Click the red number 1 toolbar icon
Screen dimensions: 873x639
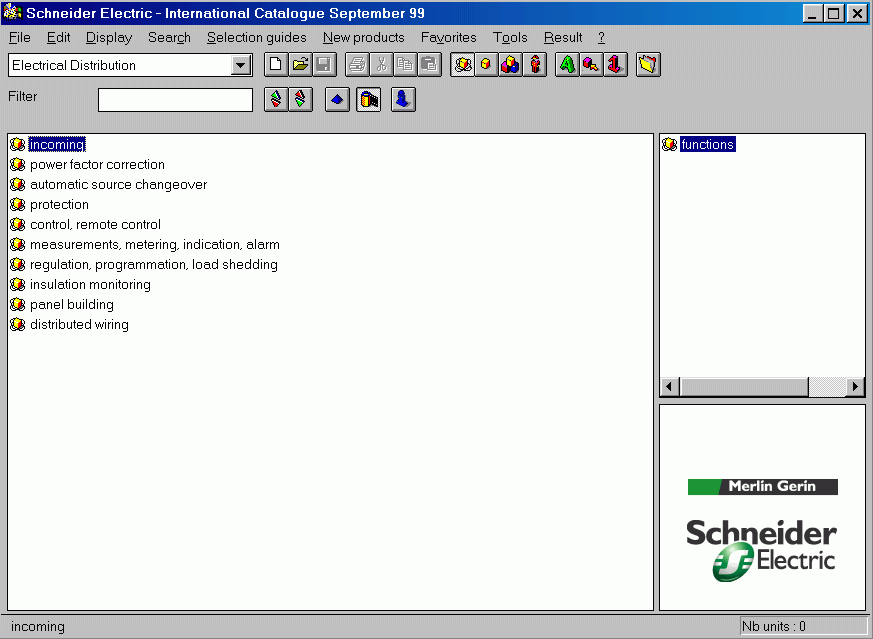click(615, 65)
